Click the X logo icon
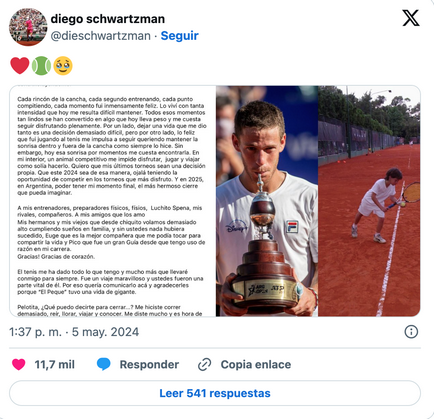Viewport: 434px width, 419px height. point(411,18)
